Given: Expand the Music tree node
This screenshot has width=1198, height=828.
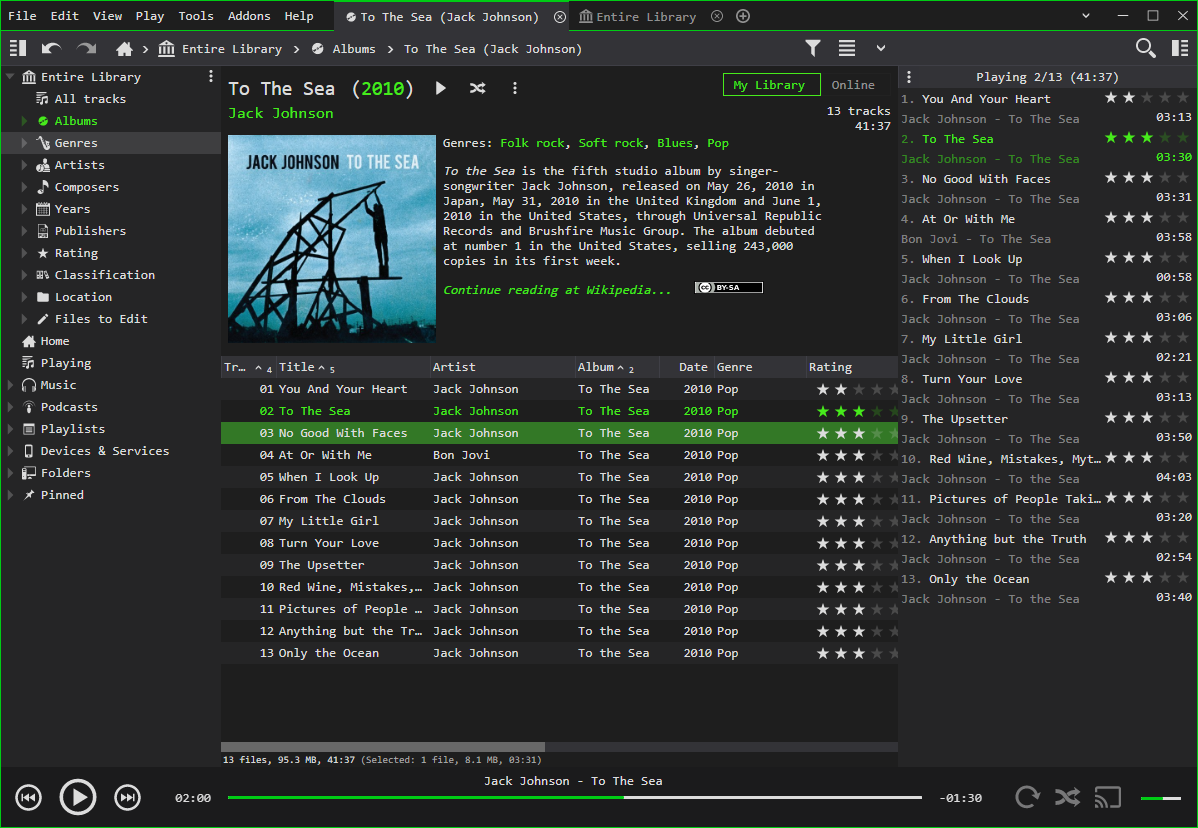Looking at the screenshot, I should click(x=11, y=385).
